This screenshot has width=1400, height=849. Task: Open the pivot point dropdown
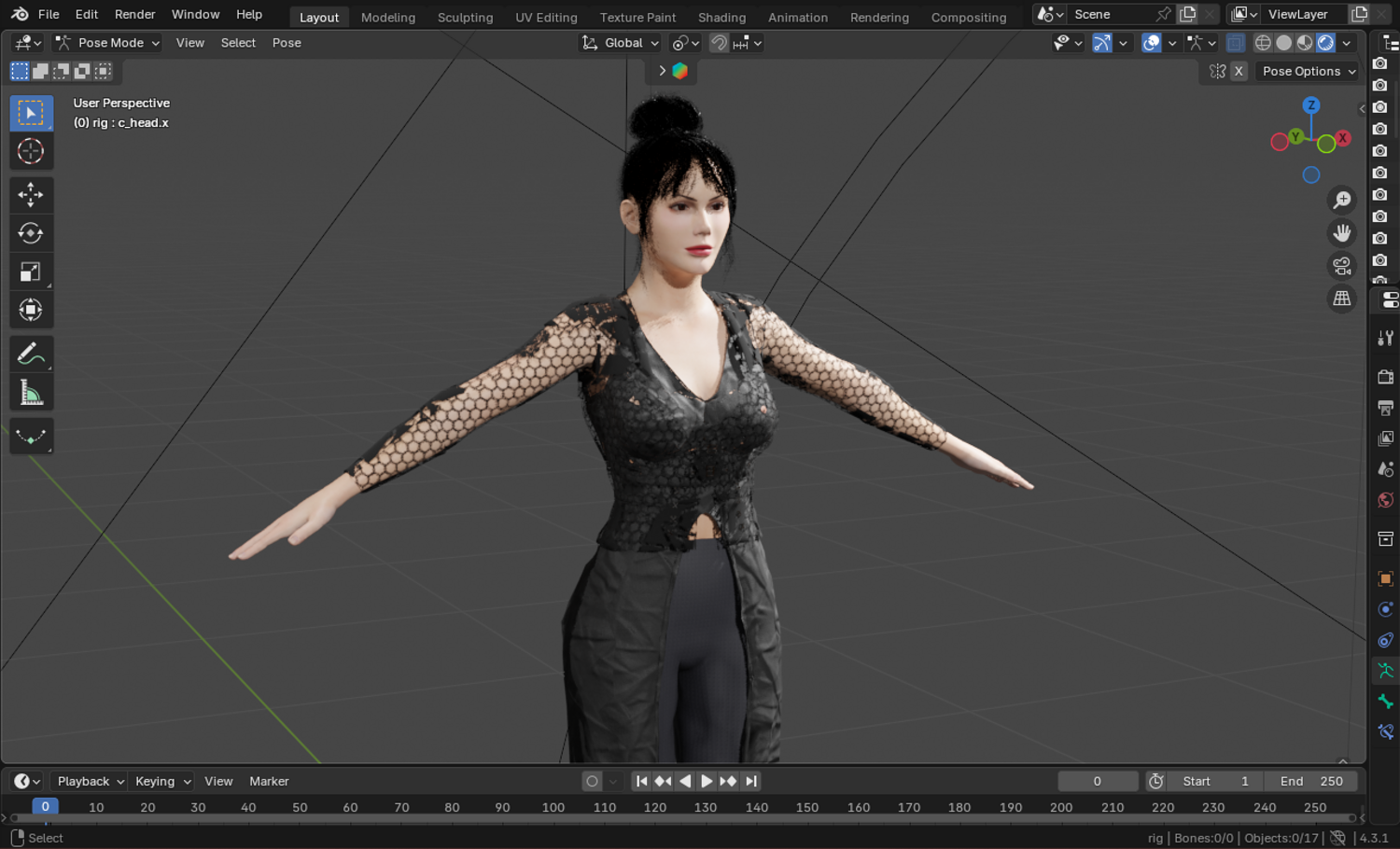[686, 43]
